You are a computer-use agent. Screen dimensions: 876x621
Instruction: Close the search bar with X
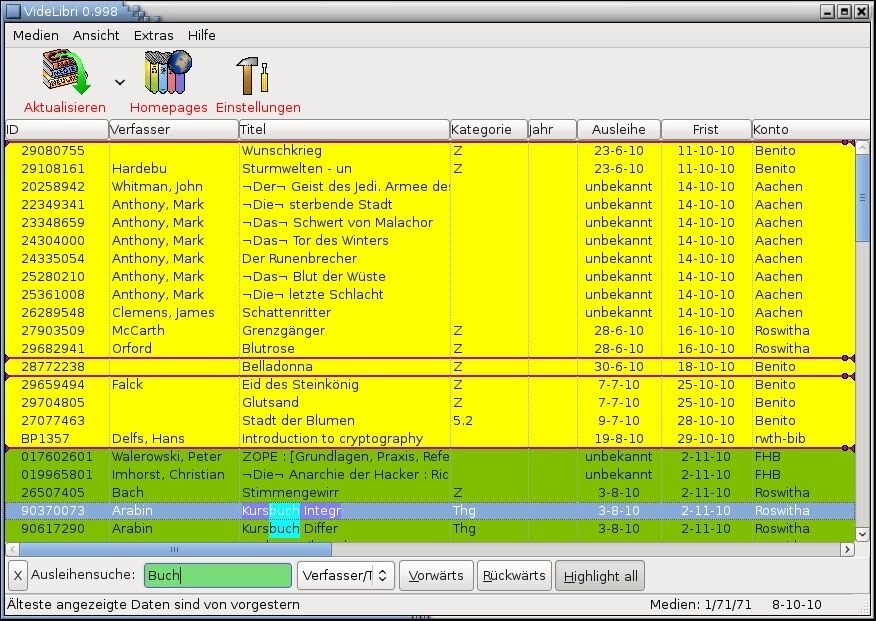click(18, 576)
